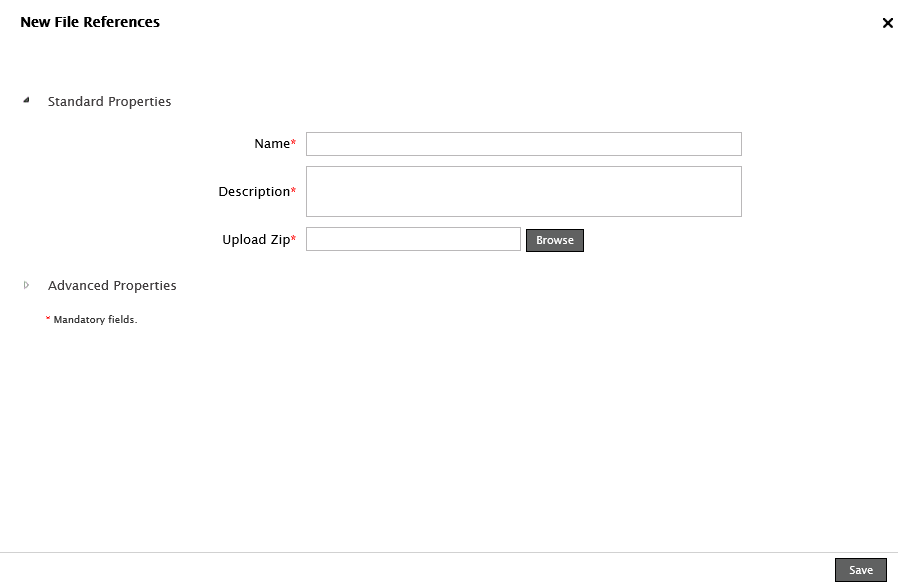Image resolution: width=900 pixels, height=585 pixels.
Task: Open the Advanced Properties heading label
Action: click(x=112, y=285)
